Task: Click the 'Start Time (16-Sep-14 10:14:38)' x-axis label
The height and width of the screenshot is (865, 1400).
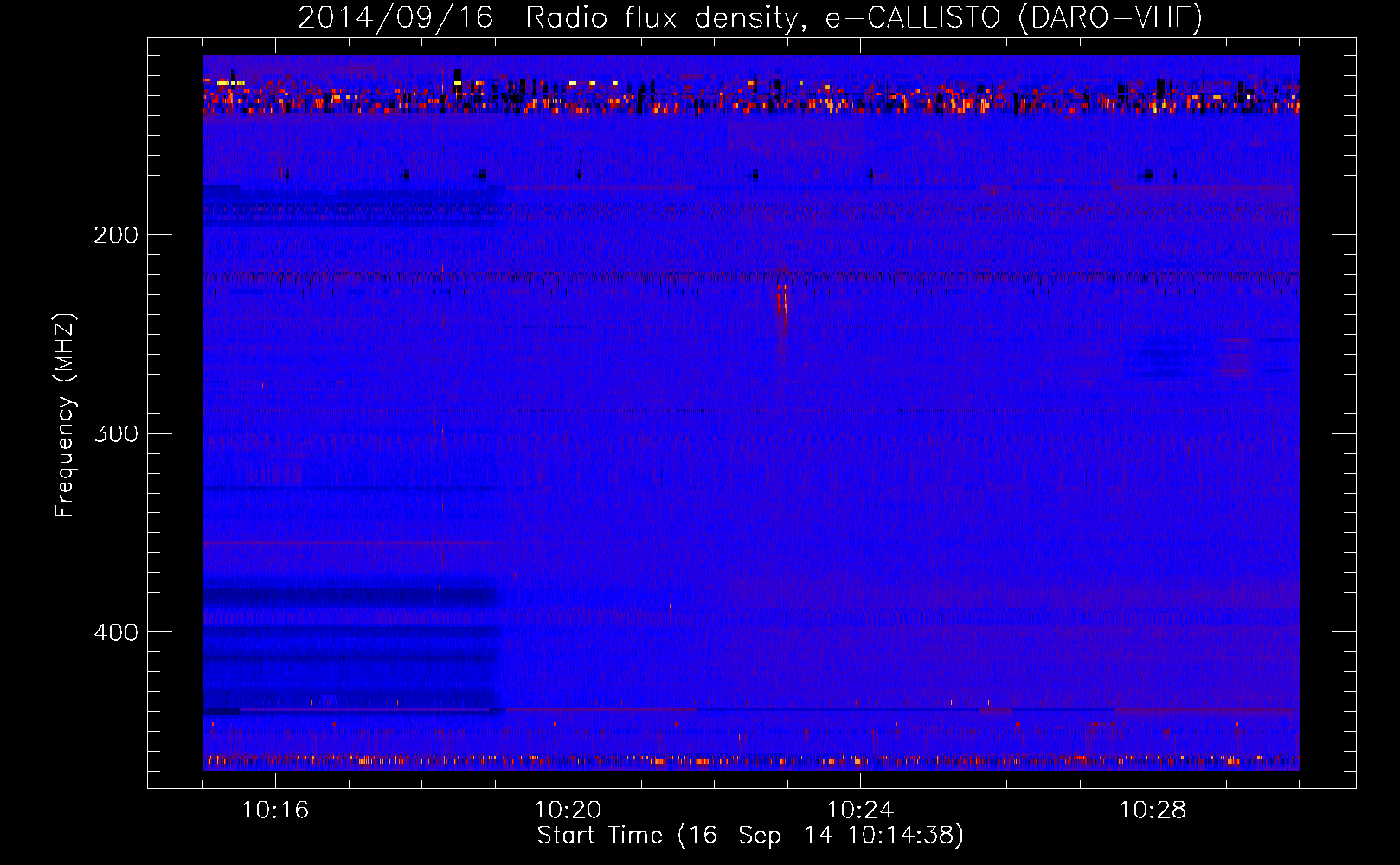Action: pyautogui.click(x=750, y=836)
